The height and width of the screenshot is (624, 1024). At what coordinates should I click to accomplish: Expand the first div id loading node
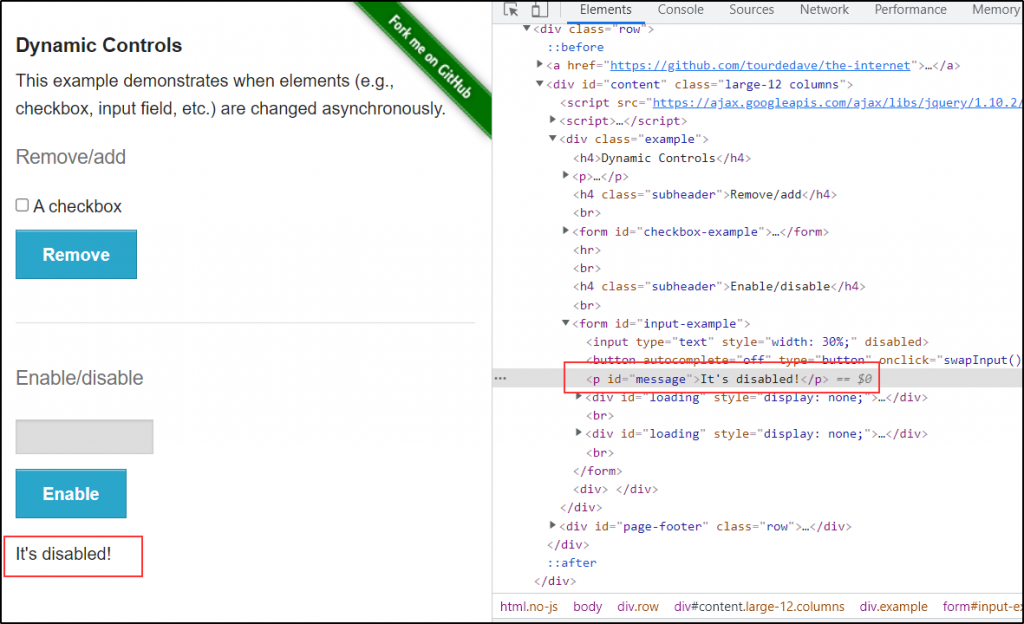pyautogui.click(x=579, y=396)
